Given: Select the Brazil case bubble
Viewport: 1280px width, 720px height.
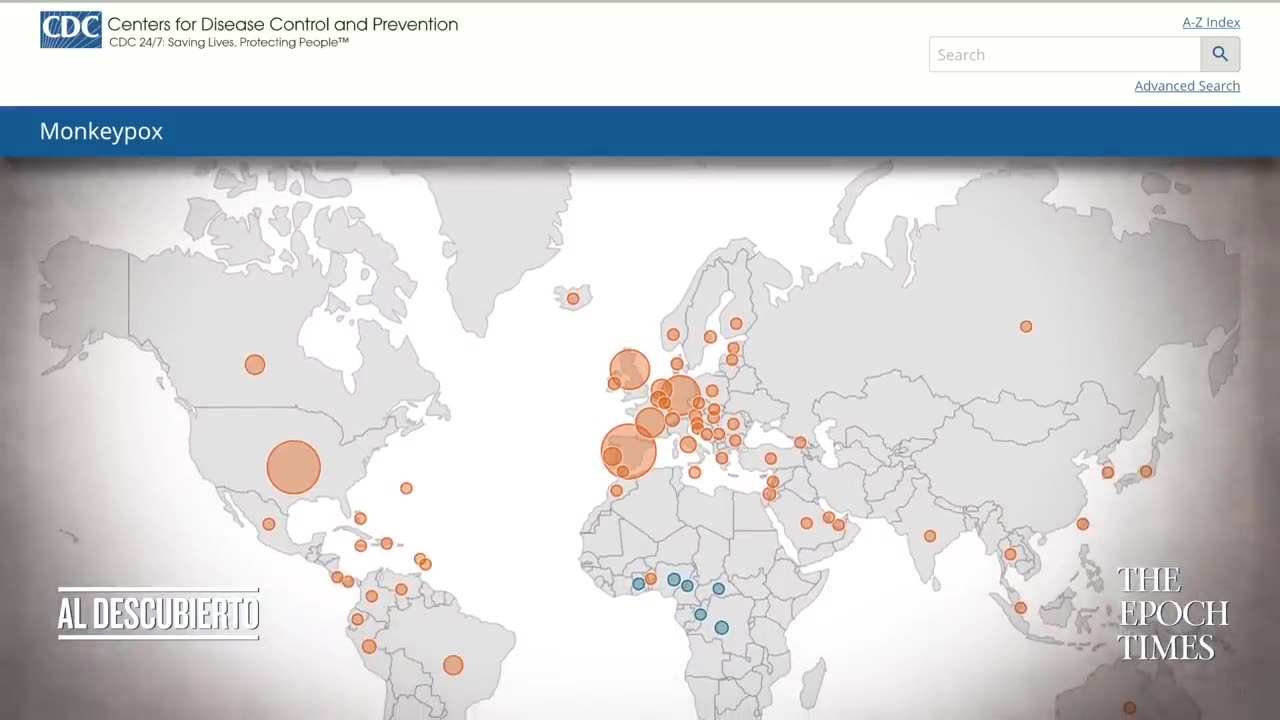Looking at the screenshot, I should (x=453, y=665).
